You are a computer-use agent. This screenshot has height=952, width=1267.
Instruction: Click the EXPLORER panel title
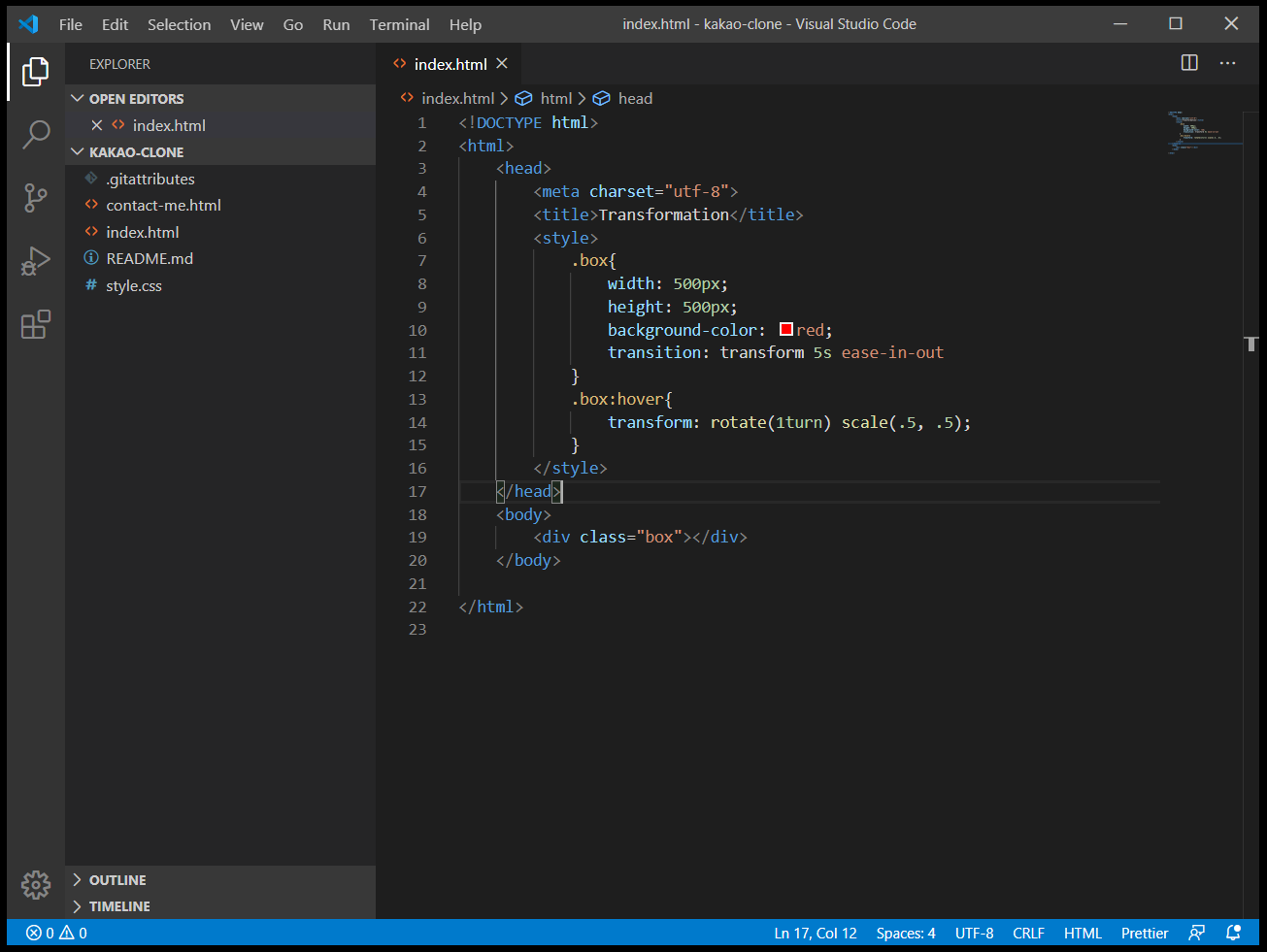119,64
